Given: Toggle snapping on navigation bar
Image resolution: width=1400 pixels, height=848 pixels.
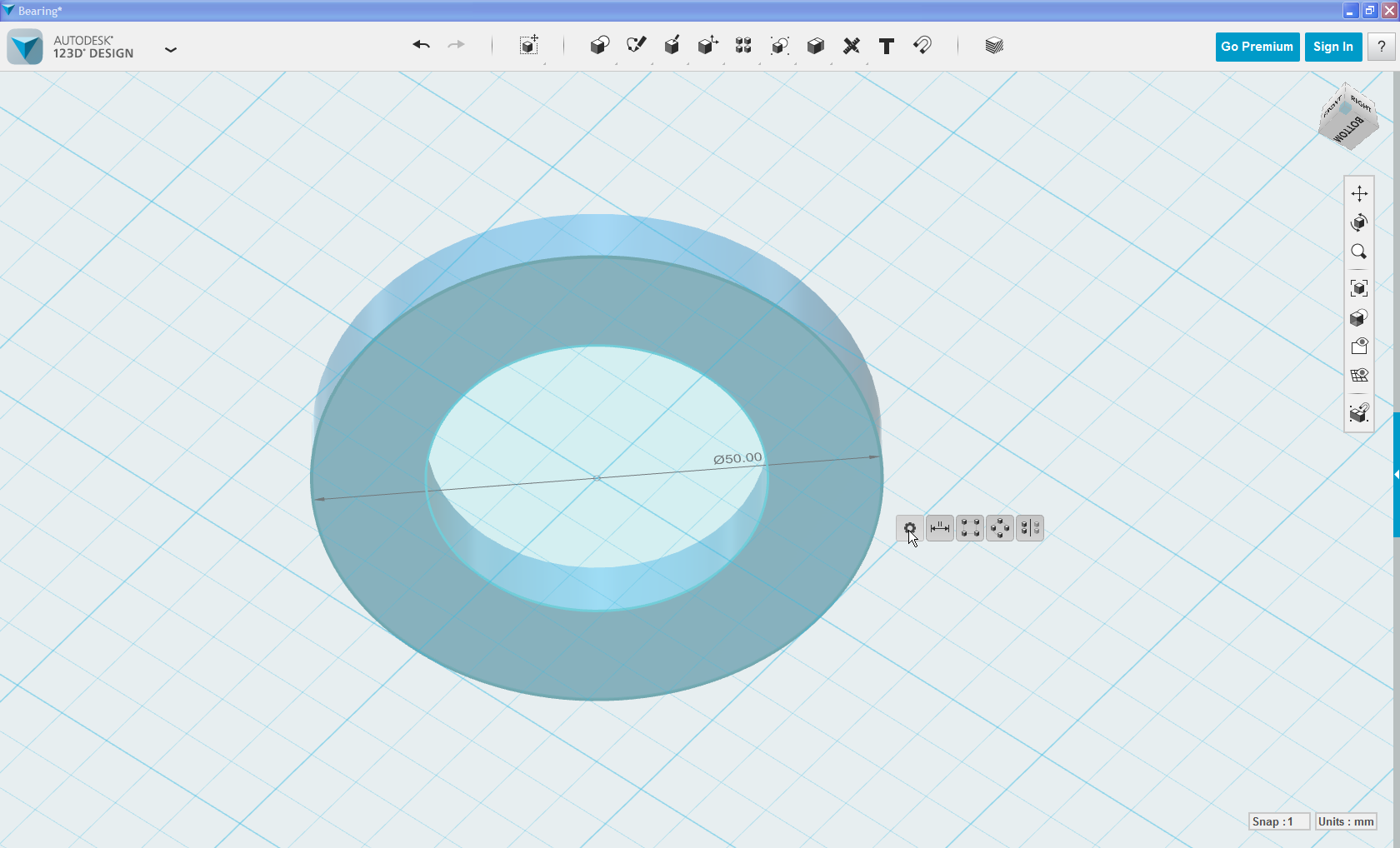Looking at the screenshot, I should coord(1359,412).
